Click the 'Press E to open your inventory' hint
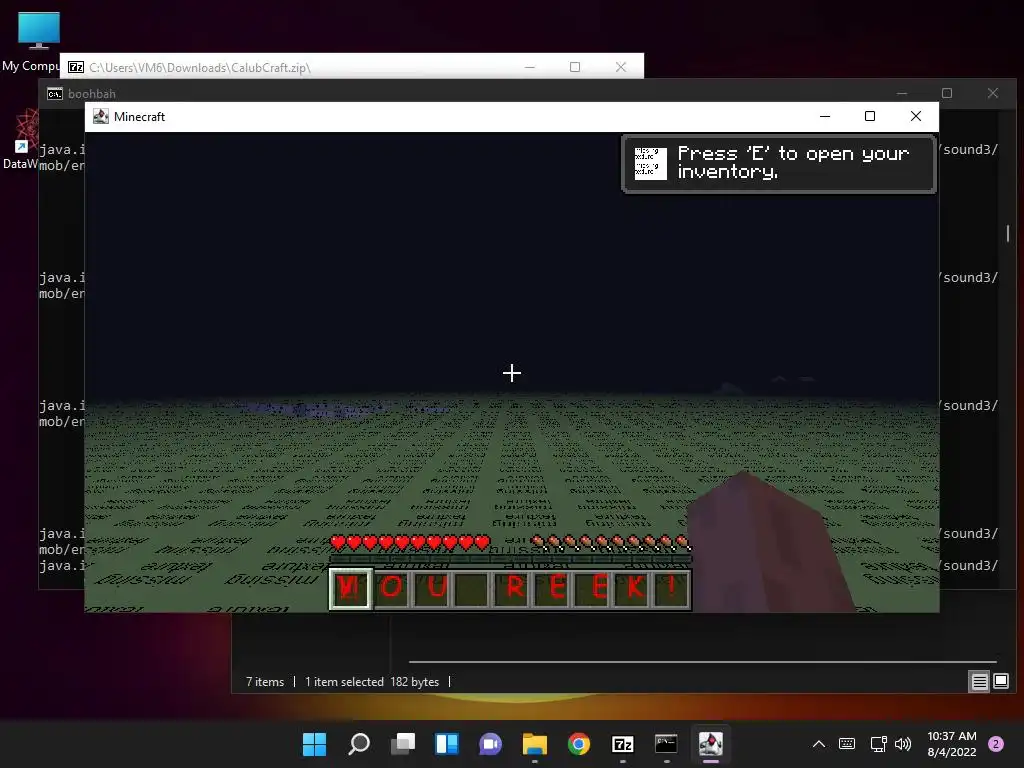1024x768 pixels. [793, 162]
